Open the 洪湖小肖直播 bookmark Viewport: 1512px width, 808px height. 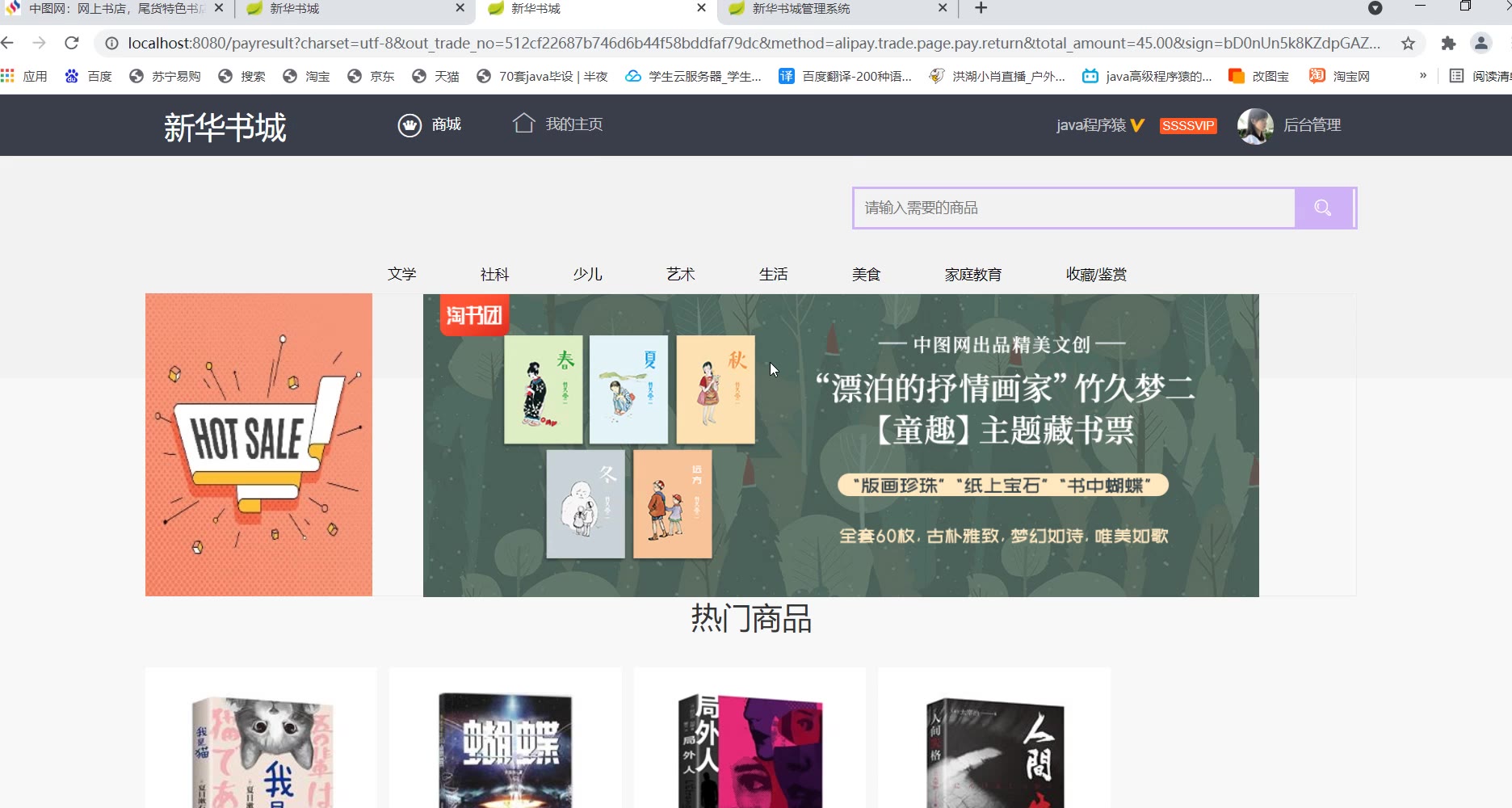997,76
